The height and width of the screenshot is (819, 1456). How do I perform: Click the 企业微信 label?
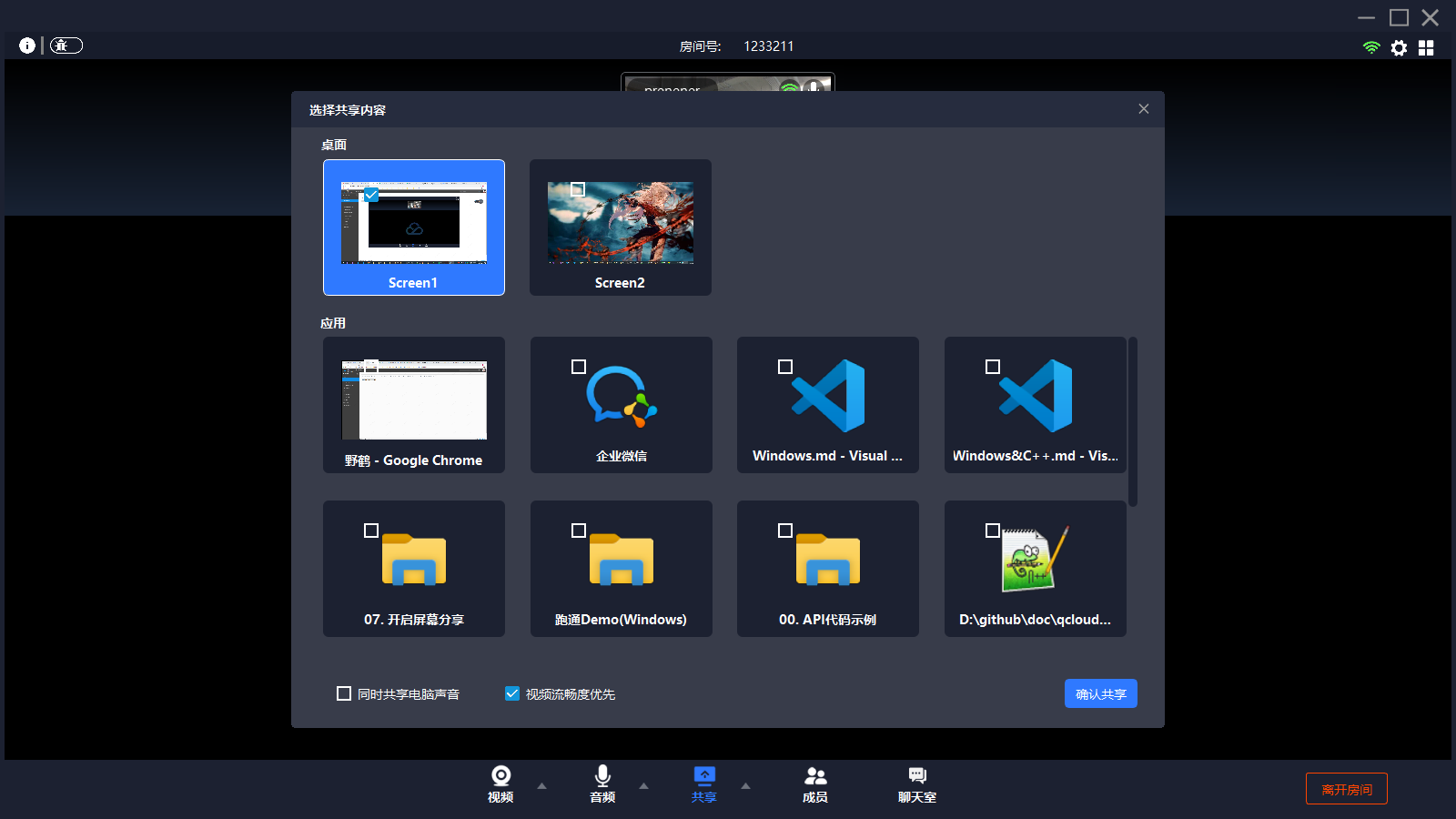coord(622,456)
